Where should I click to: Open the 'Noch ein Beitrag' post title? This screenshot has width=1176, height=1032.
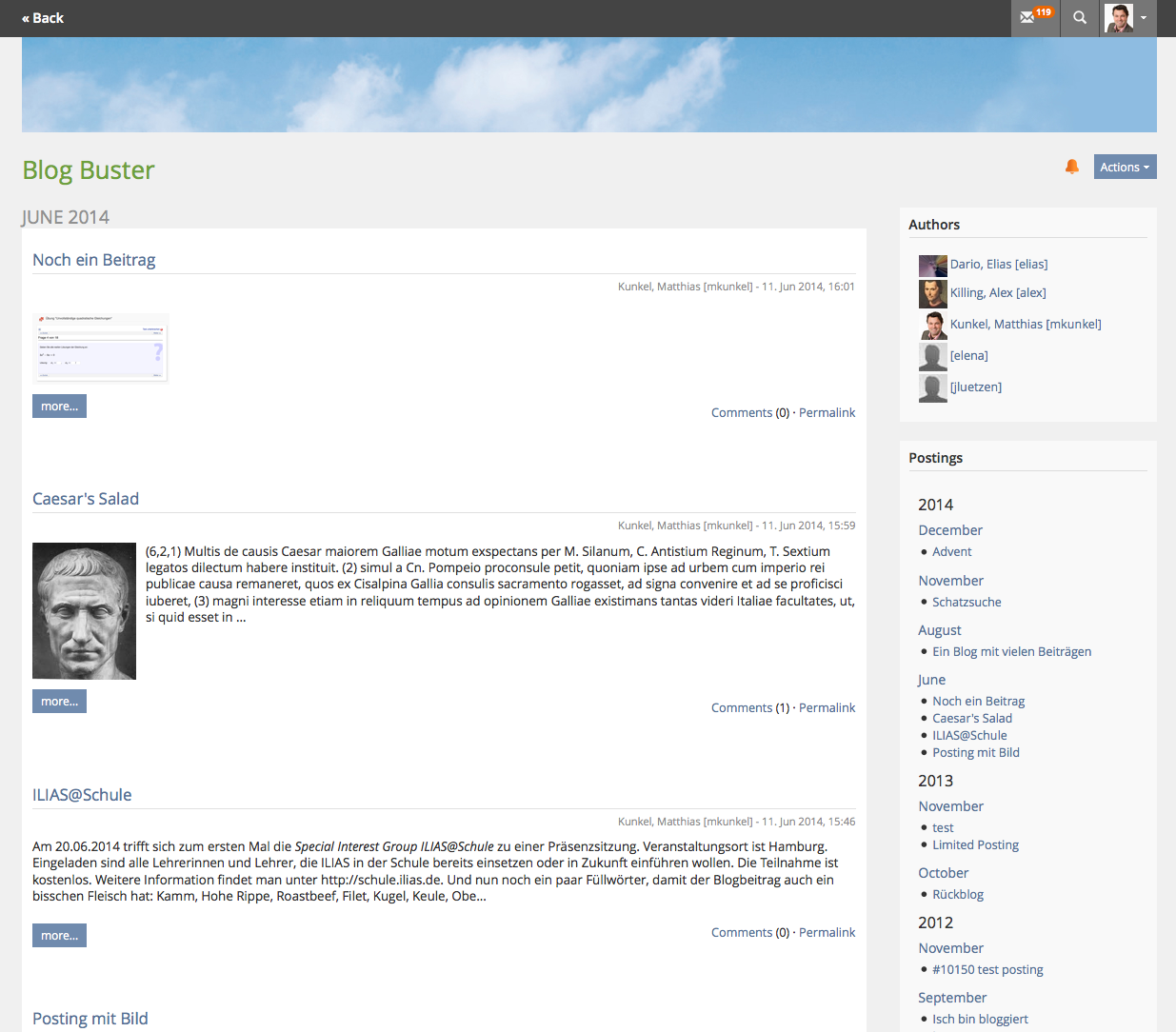pos(93,260)
